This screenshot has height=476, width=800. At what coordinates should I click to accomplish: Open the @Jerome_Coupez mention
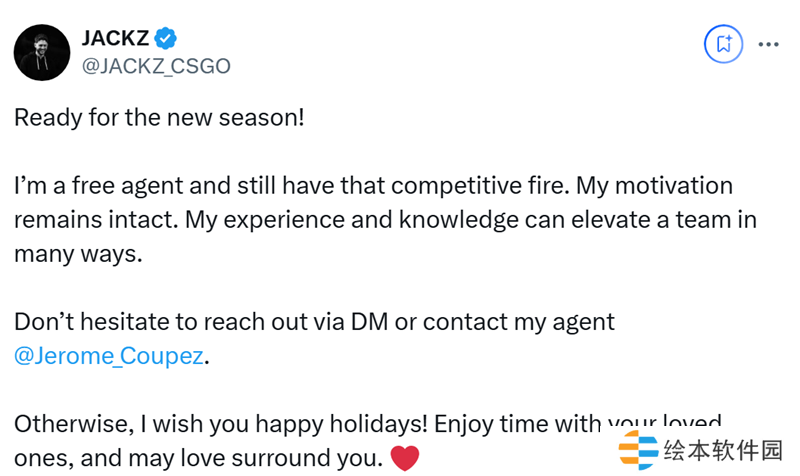(108, 356)
